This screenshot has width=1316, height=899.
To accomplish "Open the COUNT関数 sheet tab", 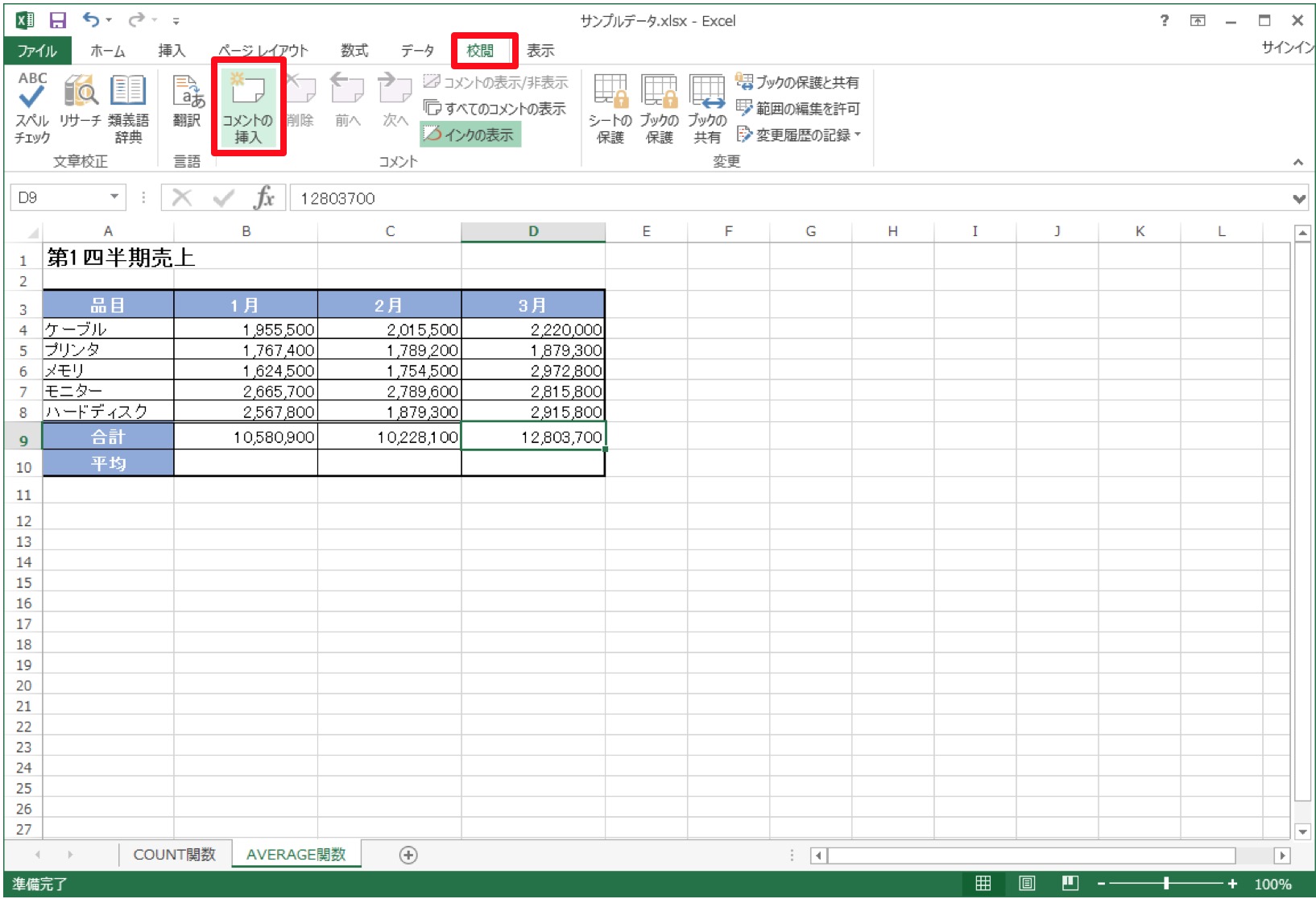I will (175, 855).
